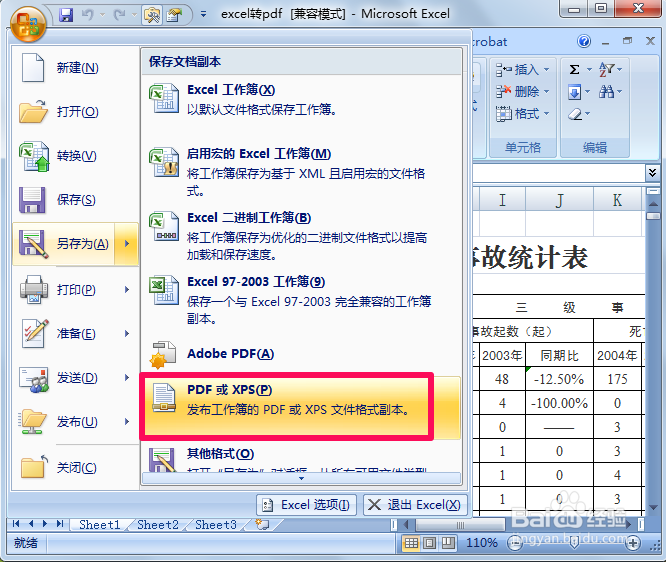Switch to Sheet1 tab
Screen dimensions: 666x562
pyautogui.click(x=99, y=525)
